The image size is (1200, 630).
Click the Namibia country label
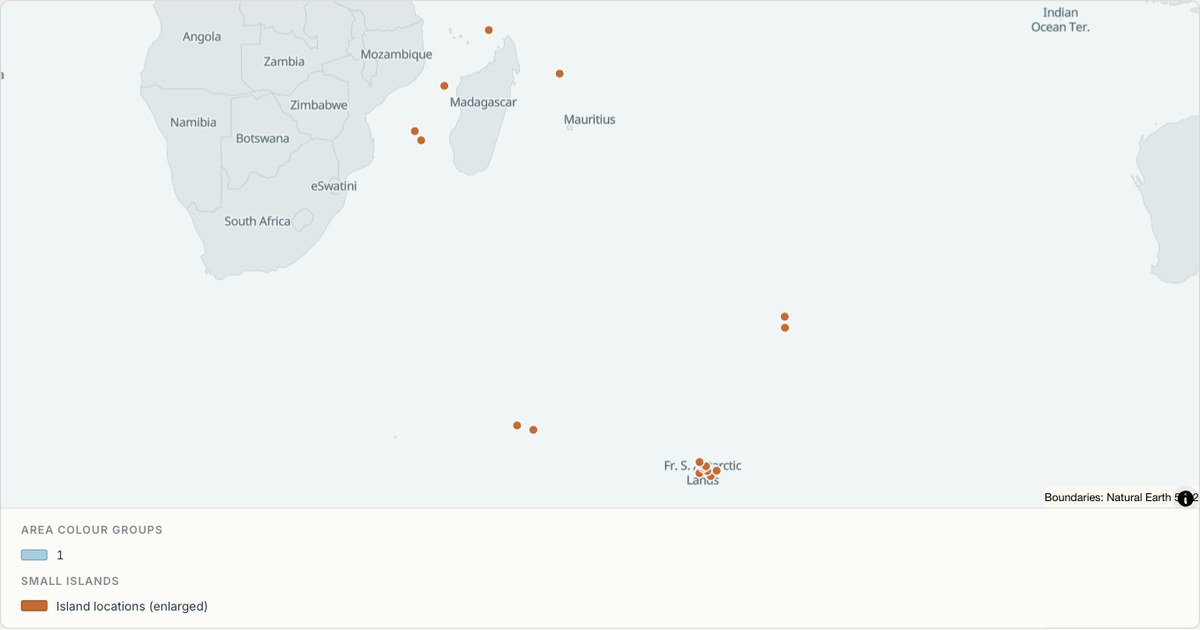point(193,122)
